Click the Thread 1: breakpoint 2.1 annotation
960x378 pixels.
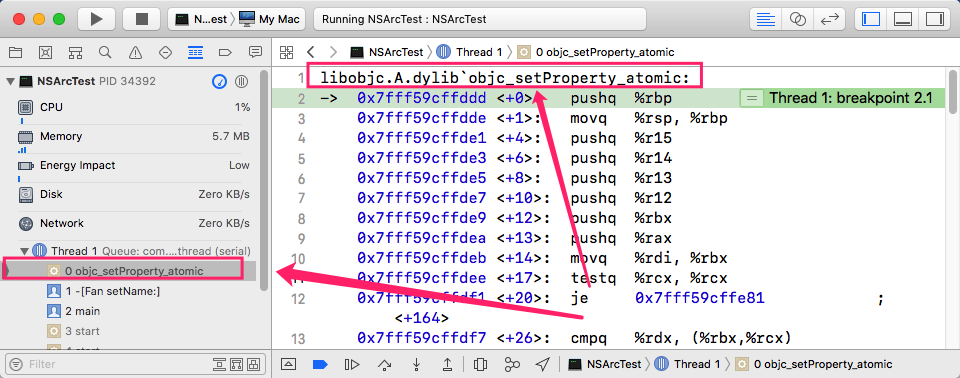[x=842, y=98]
